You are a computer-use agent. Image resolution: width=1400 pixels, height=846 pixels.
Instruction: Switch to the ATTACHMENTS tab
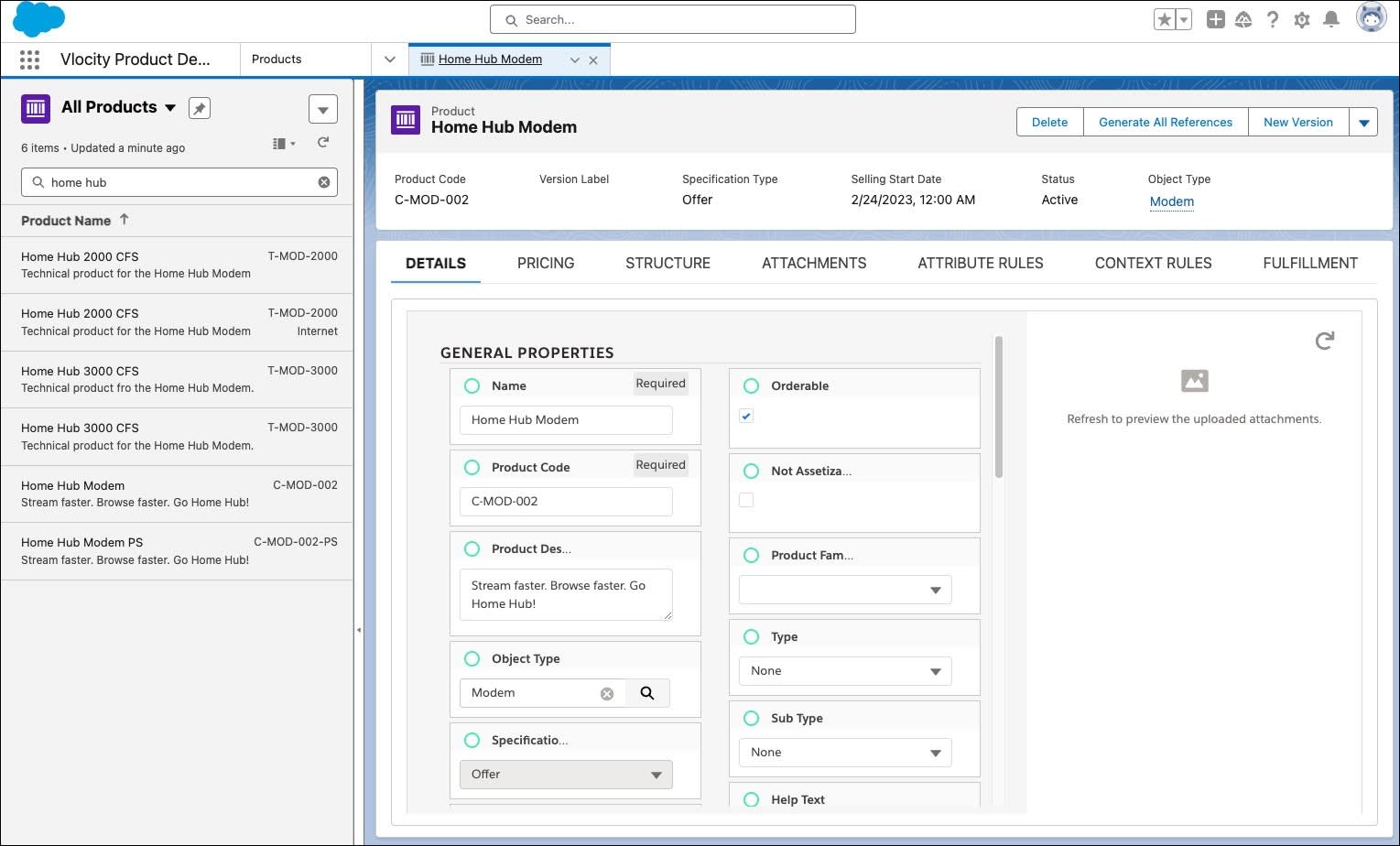click(814, 263)
